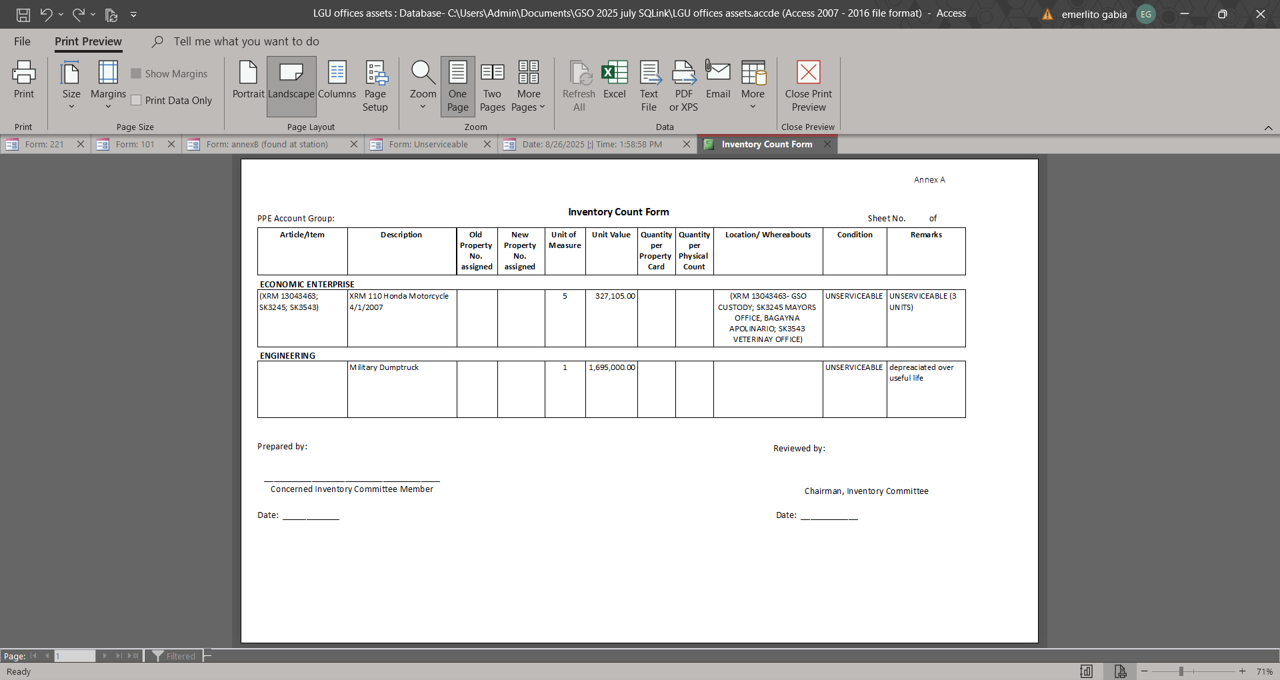
Task: Customize the Quick Access Toolbar dropdown
Action: pos(133,14)
